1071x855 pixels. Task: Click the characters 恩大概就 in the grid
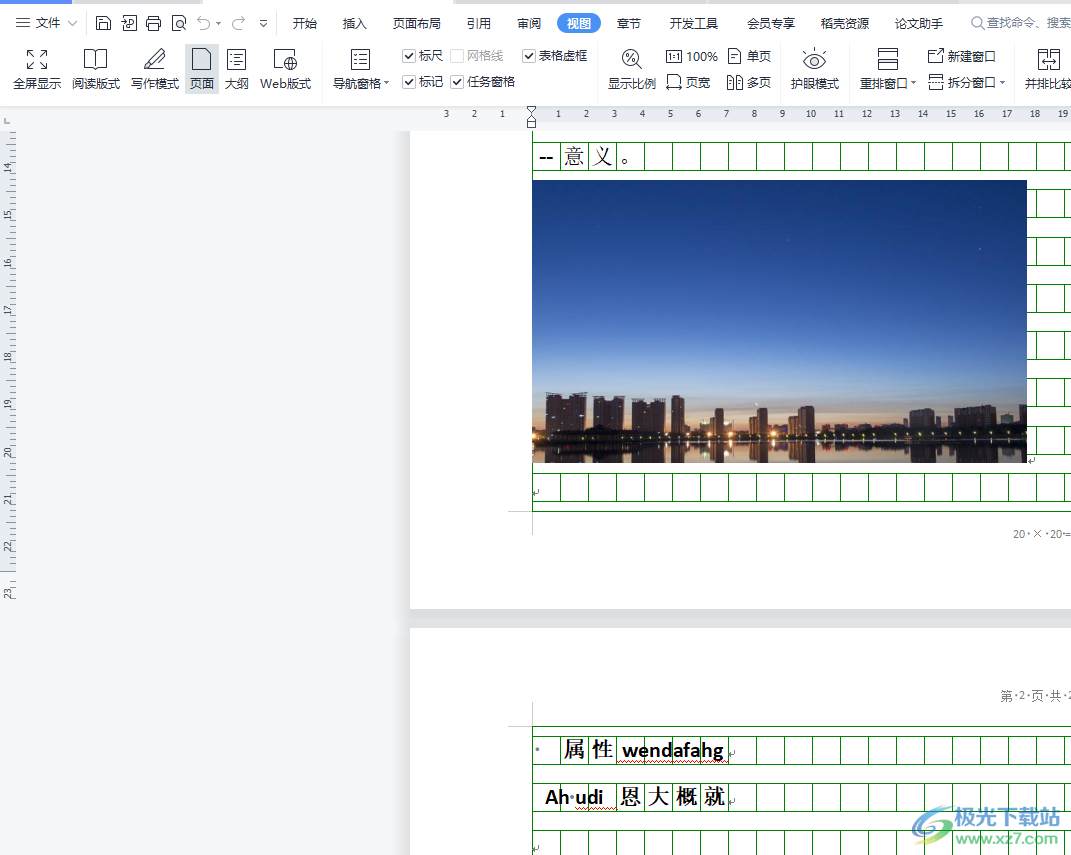[672, 797]
